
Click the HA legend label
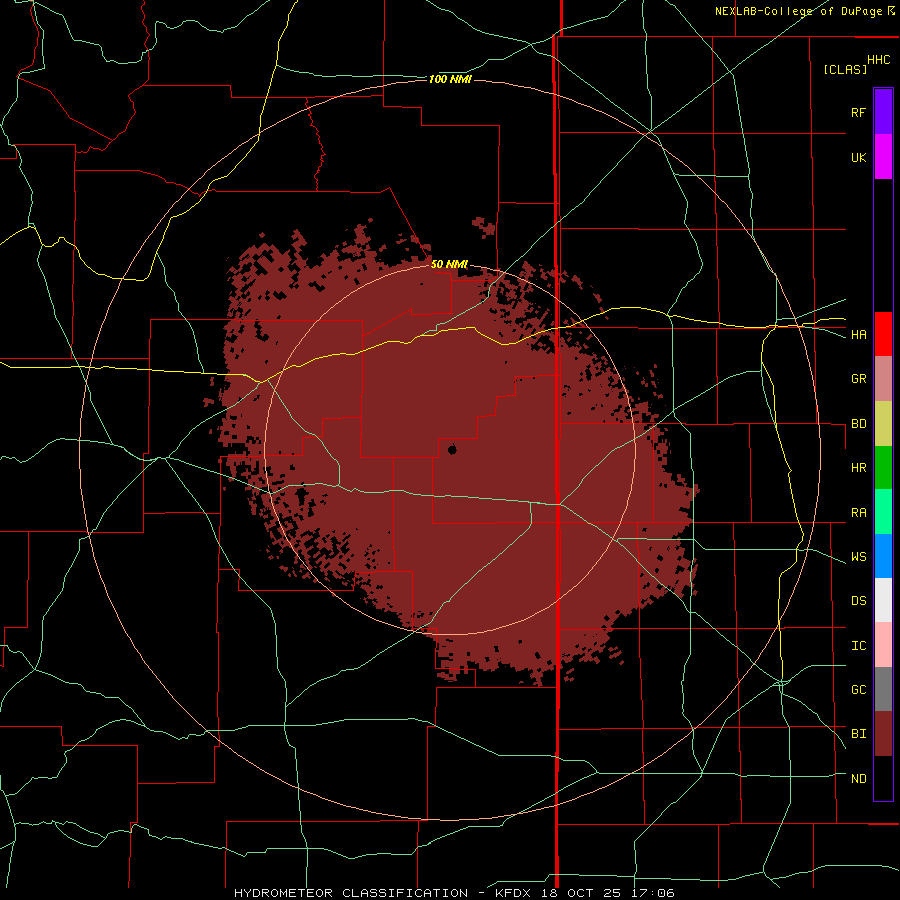[x=858, y=335]
